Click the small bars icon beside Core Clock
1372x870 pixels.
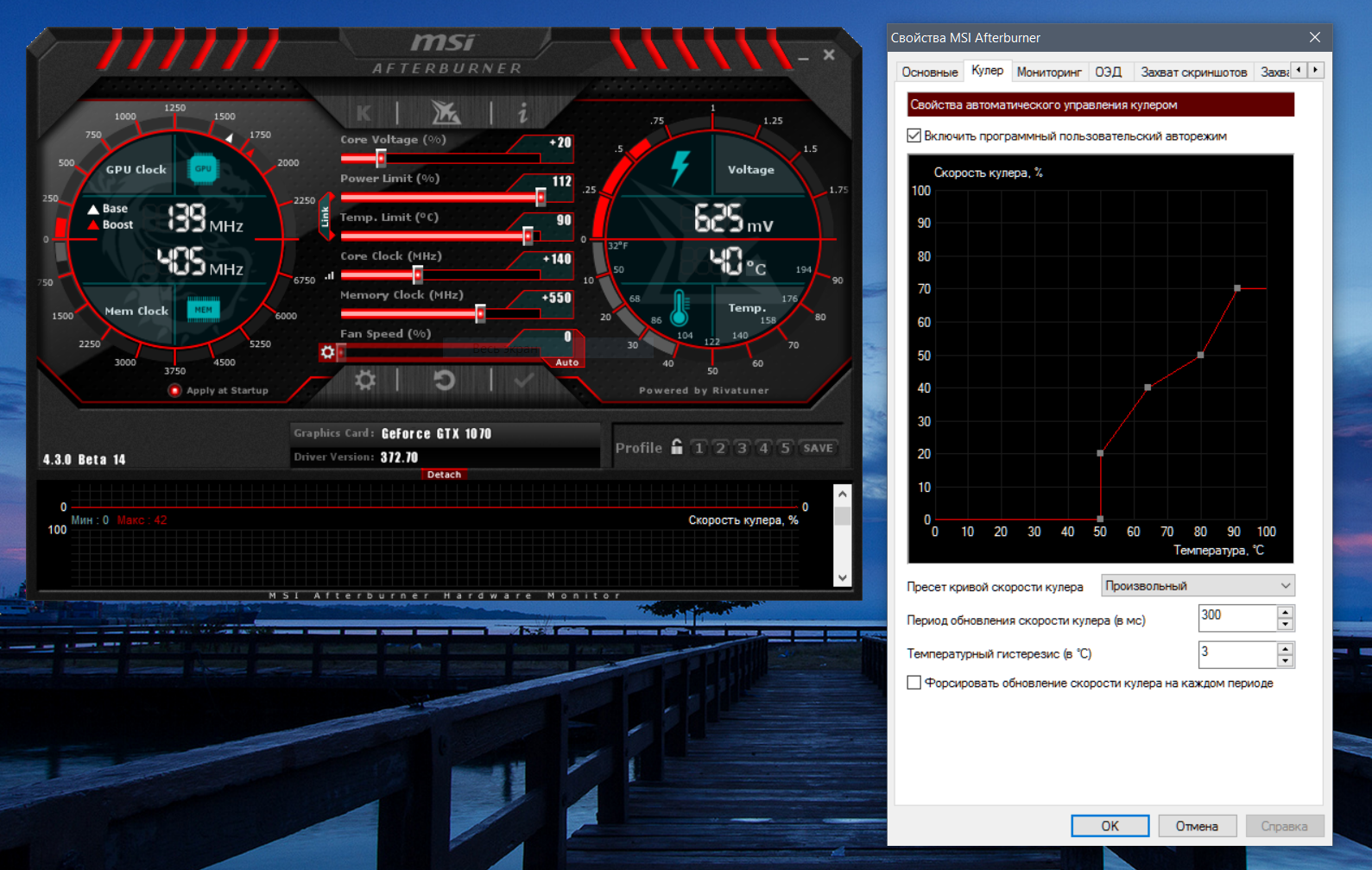pyautogui.click(x=329, y=276)
